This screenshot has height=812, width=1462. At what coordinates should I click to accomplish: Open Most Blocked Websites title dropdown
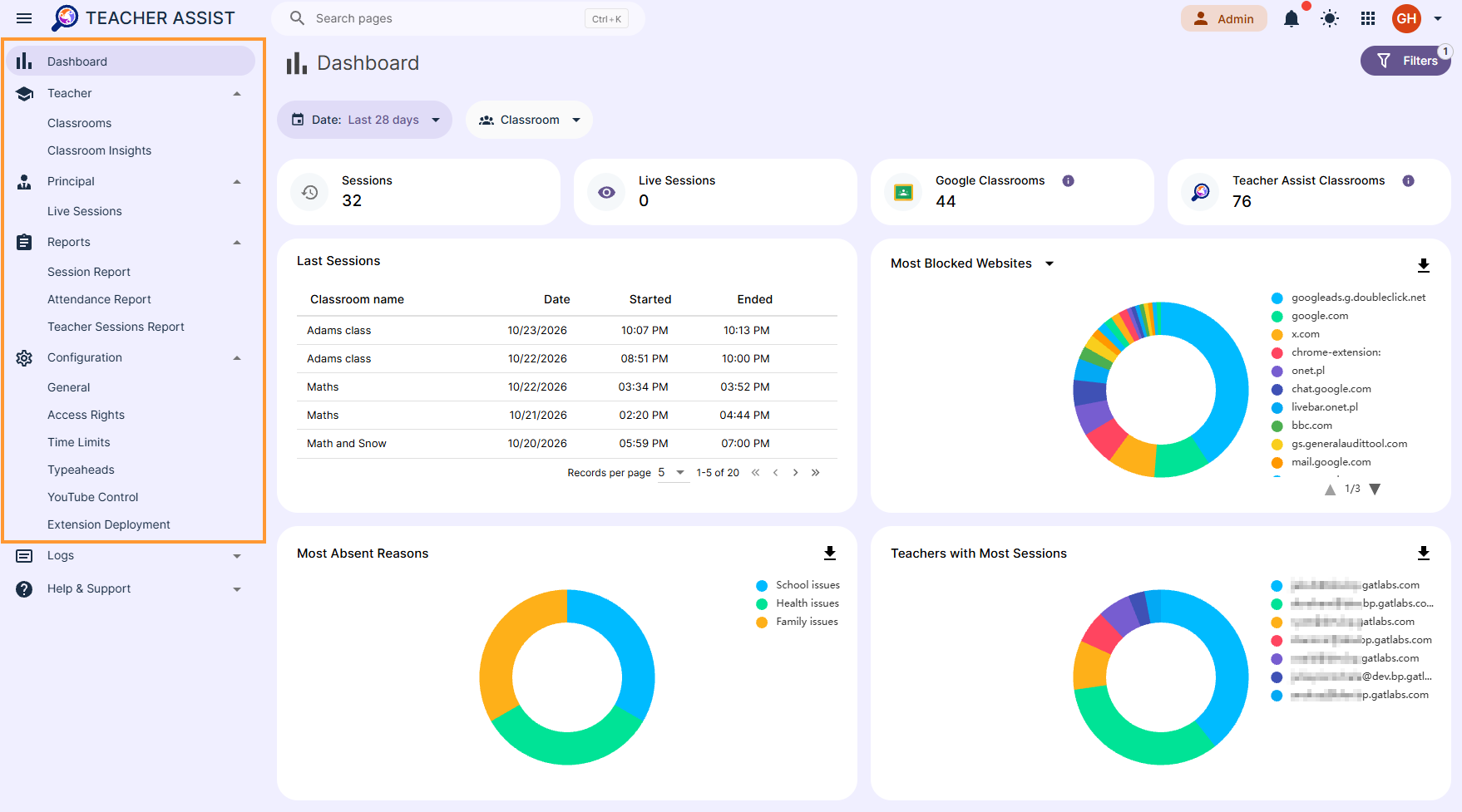pos(1050,263)
